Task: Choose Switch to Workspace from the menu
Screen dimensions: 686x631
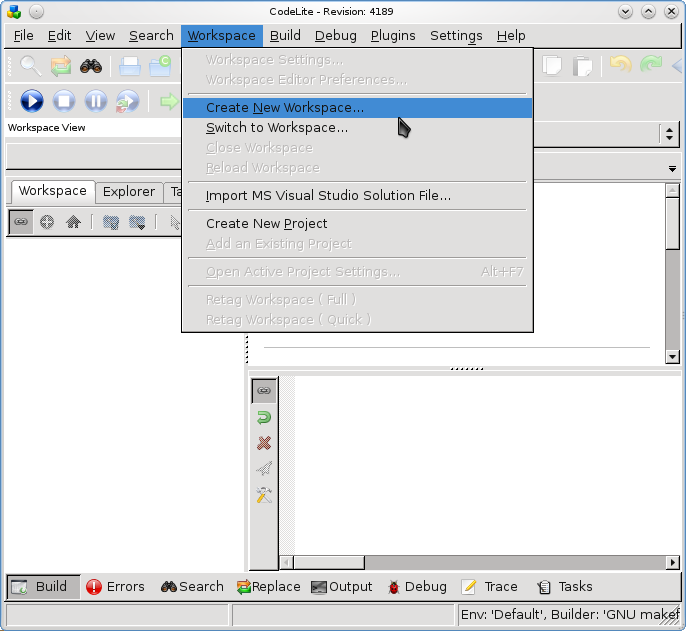Action: [277, 128]
